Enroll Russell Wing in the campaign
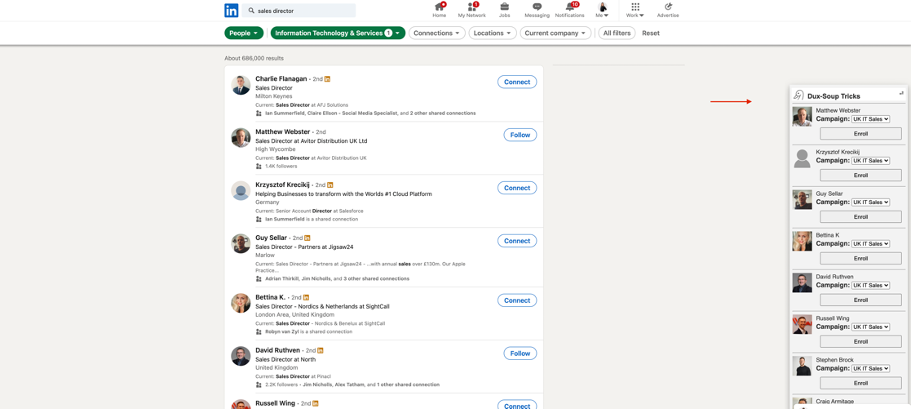Viewport: 912px width, 410px height. [861, 341]
